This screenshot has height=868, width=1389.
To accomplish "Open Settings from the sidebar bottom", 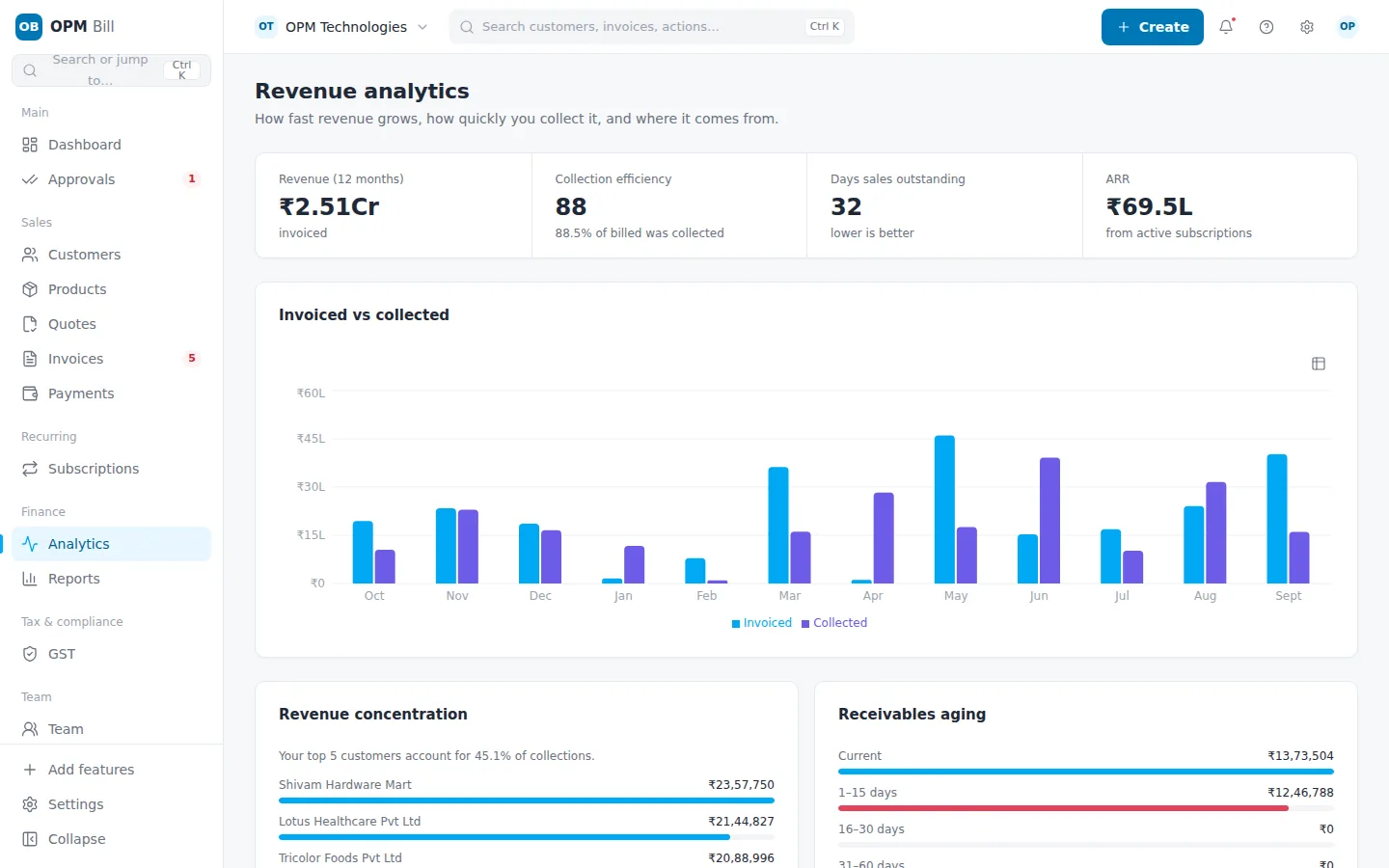I will (111, 804).
